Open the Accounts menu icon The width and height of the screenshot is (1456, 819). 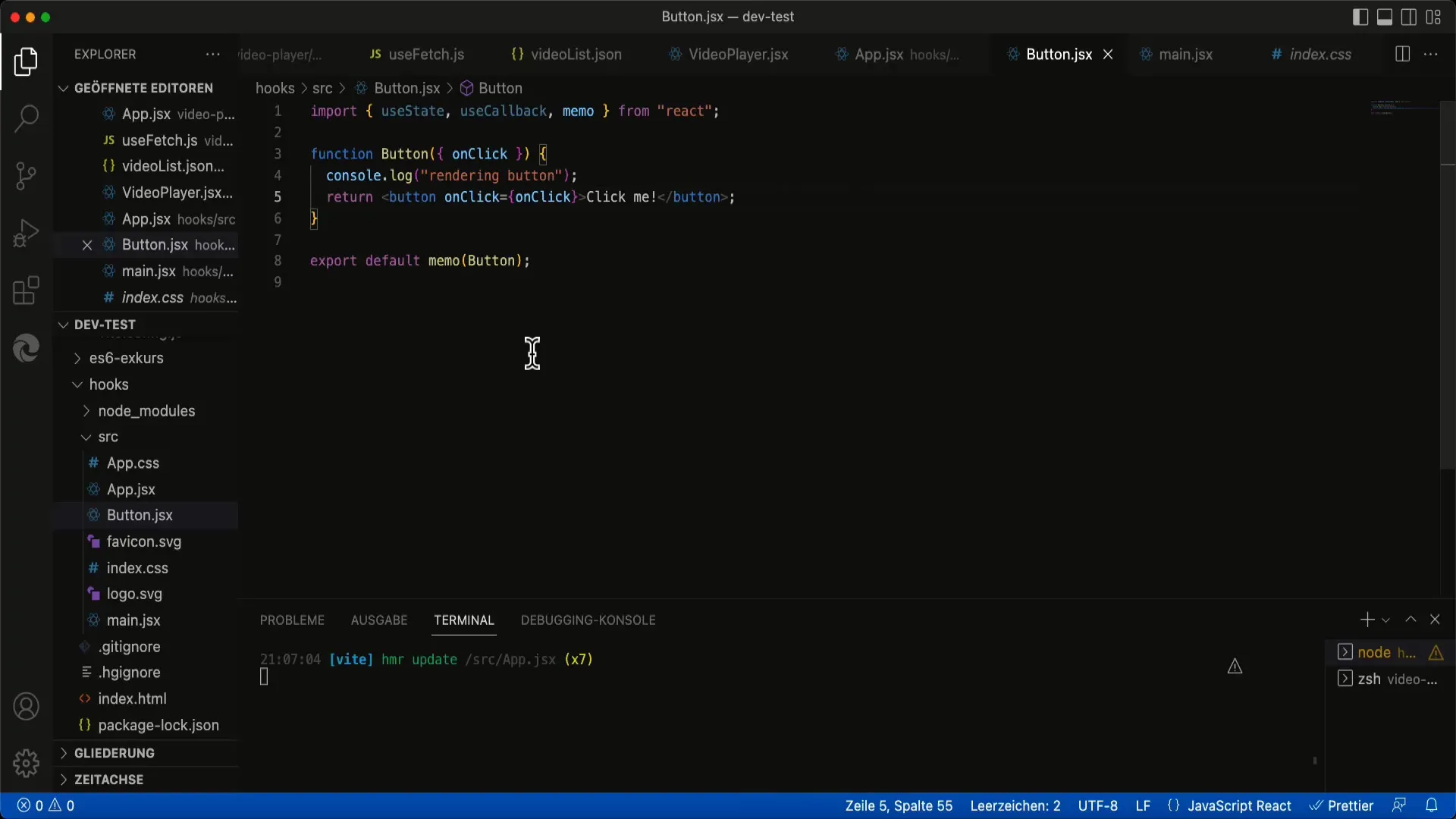(26, 707)
